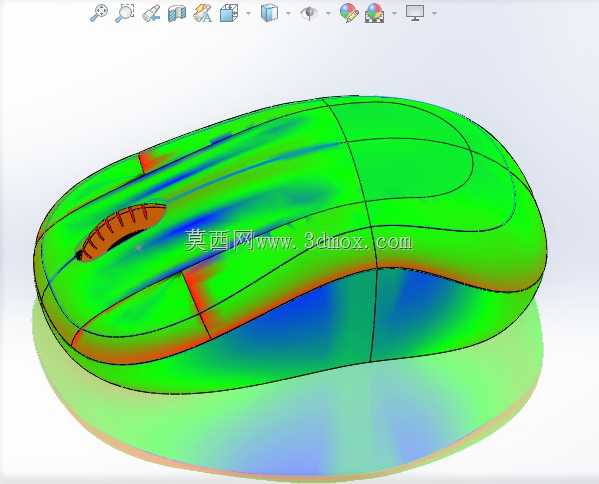Click the Display Style icon
Viewport: 599px width, 484px height.
269,13
